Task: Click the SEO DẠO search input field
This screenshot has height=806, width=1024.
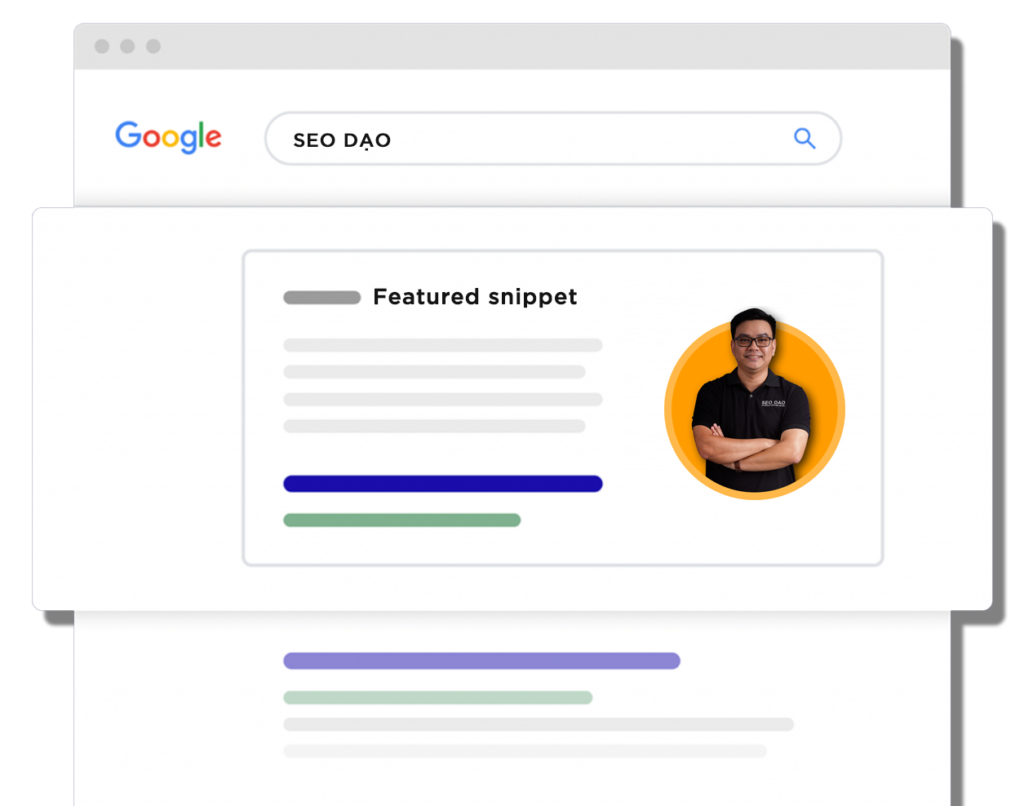Action: tap(553, 138)
